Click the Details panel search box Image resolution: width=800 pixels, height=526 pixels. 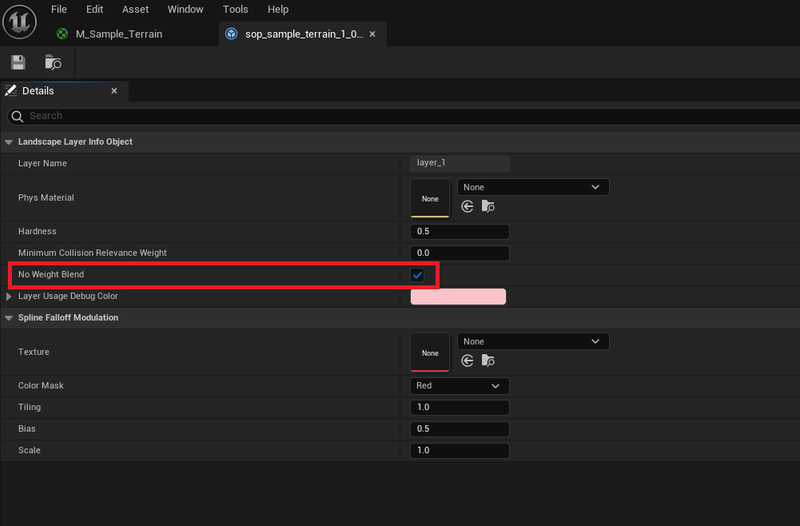[400, 116]
